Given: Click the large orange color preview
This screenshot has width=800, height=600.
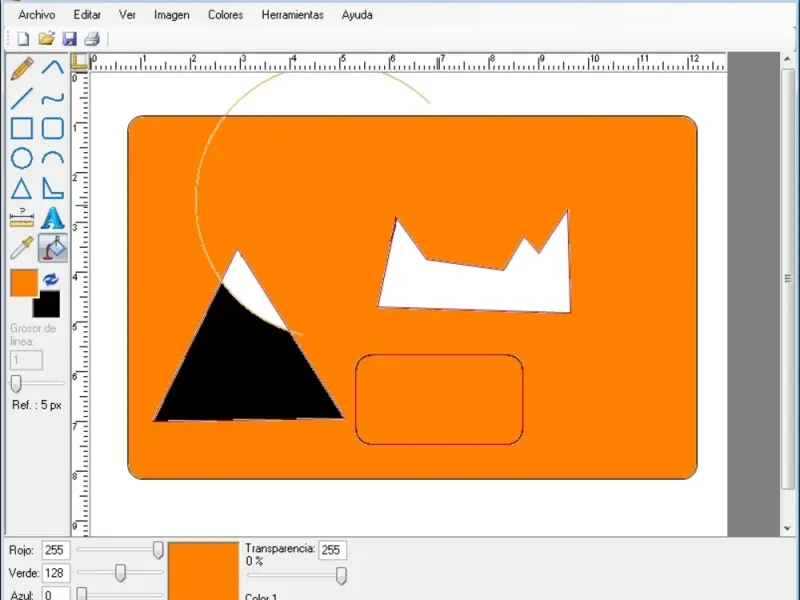Looking at the screenshot, I should [x=204, y=571].
